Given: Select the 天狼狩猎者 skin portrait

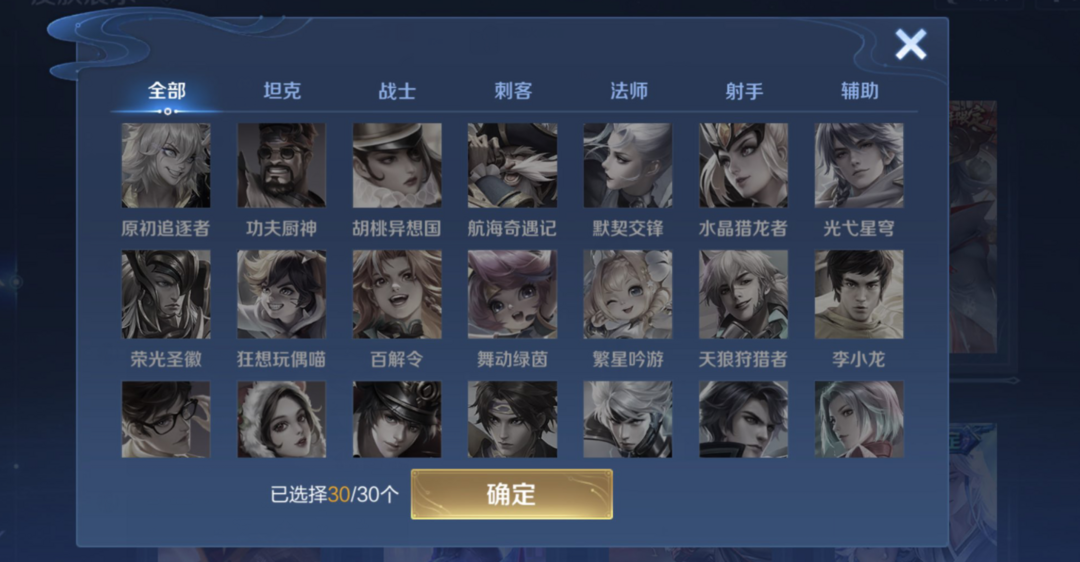Looking at the screenshot, I should click(x=744, y=294).
